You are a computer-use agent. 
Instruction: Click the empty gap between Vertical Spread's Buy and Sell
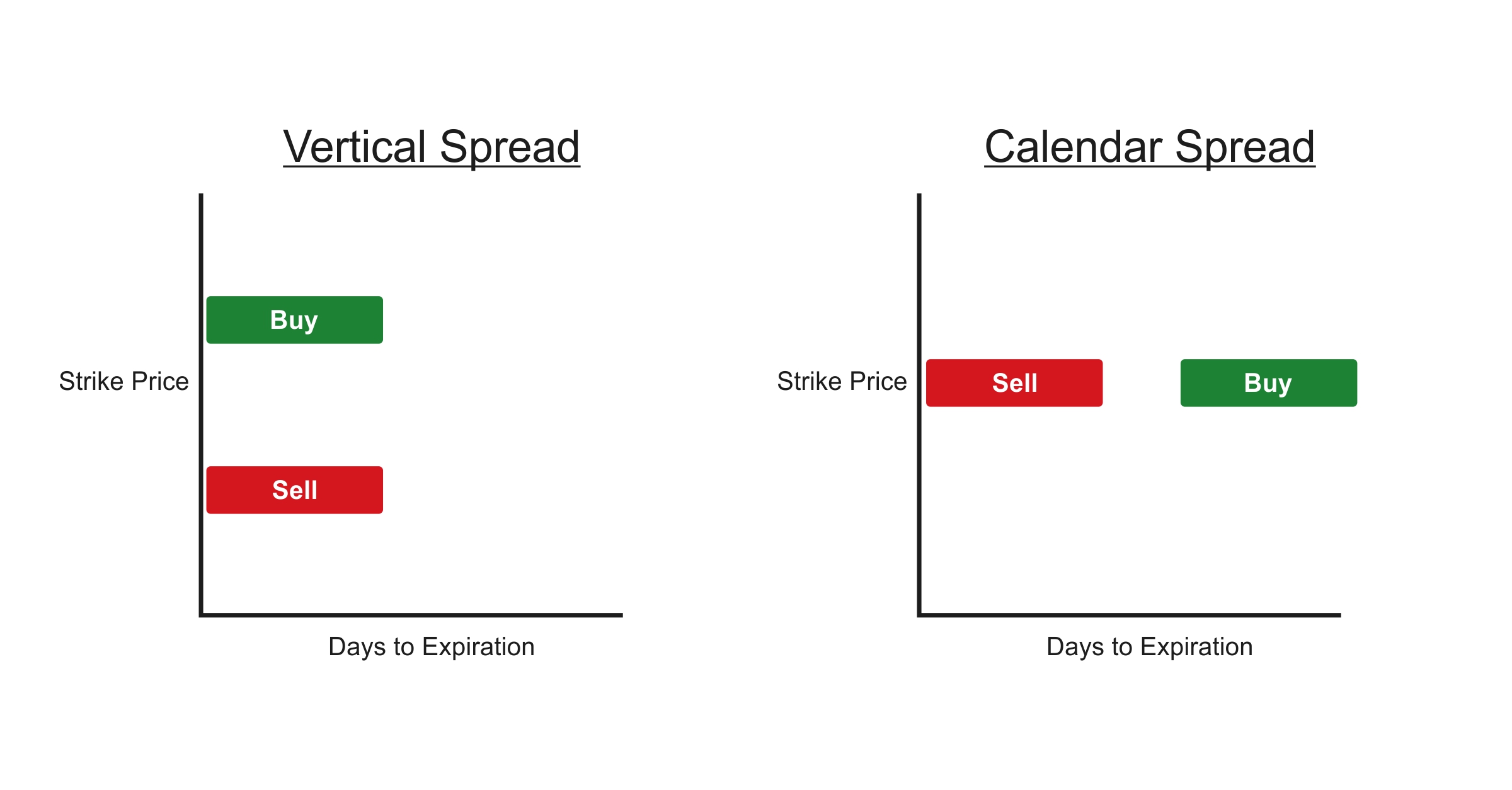(294, 405)
